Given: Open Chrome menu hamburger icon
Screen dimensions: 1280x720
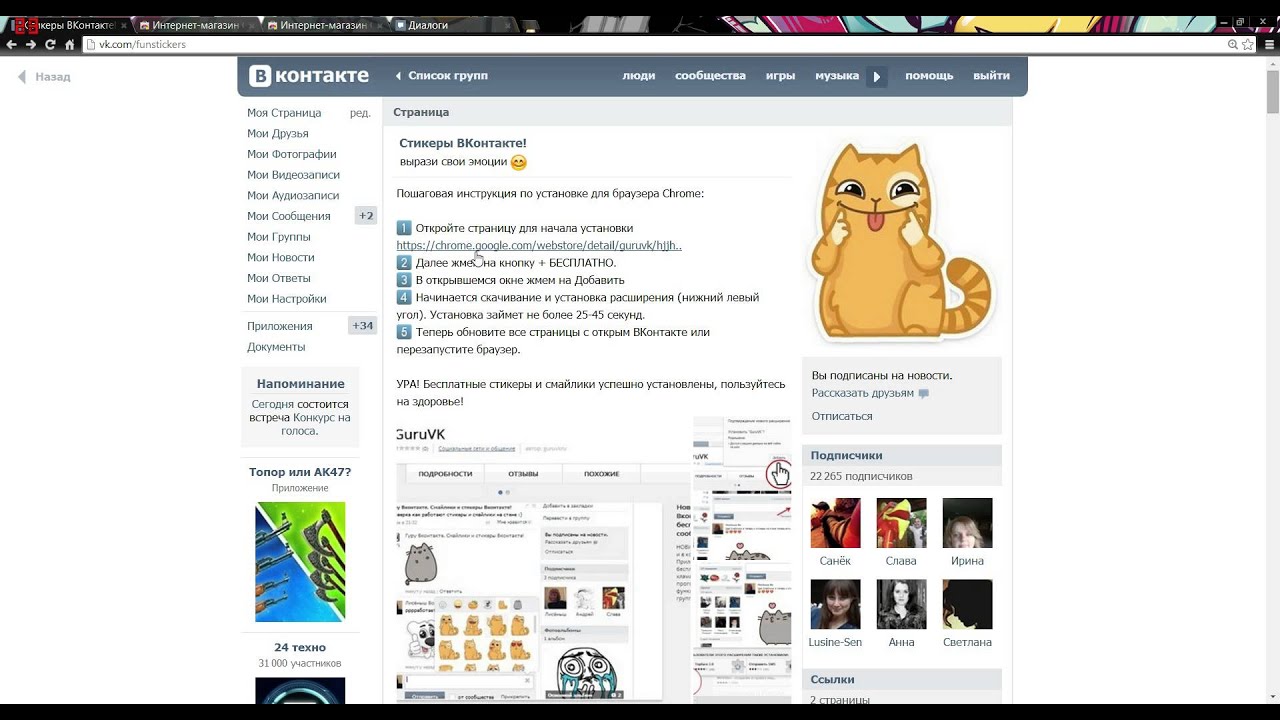Looking at the screenshot, I should (x=1271, y=44).
